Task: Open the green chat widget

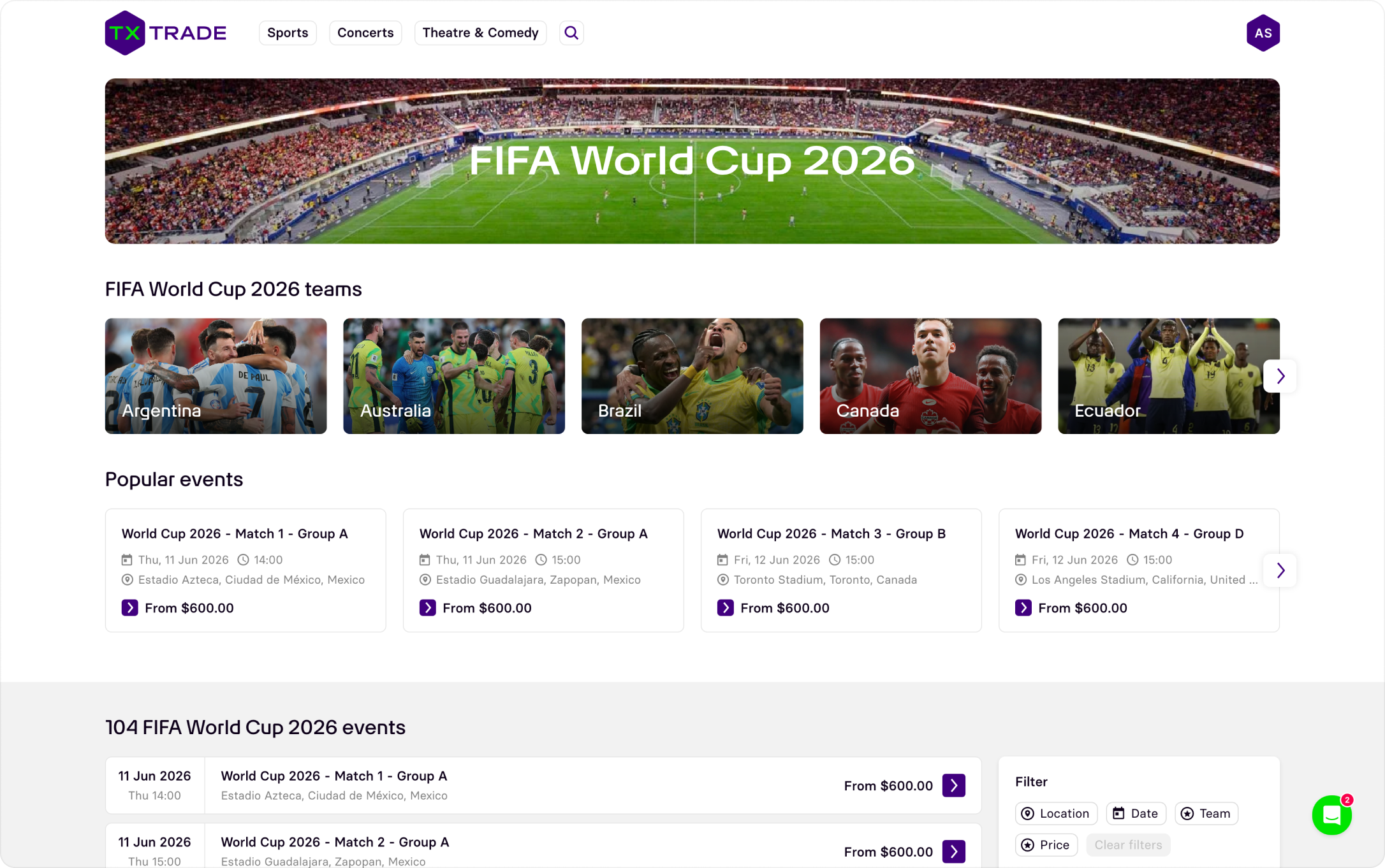Action: pyautogui.click(x=1331, y=815)
